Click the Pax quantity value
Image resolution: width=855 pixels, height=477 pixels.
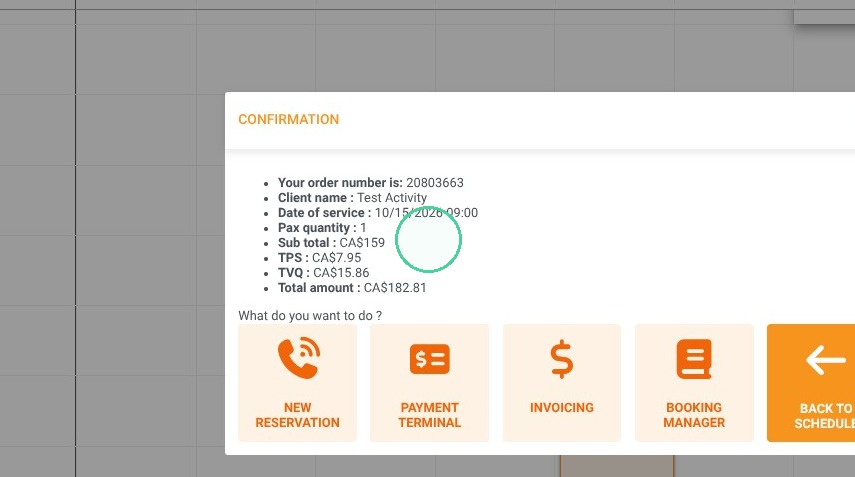pos(363,228)
